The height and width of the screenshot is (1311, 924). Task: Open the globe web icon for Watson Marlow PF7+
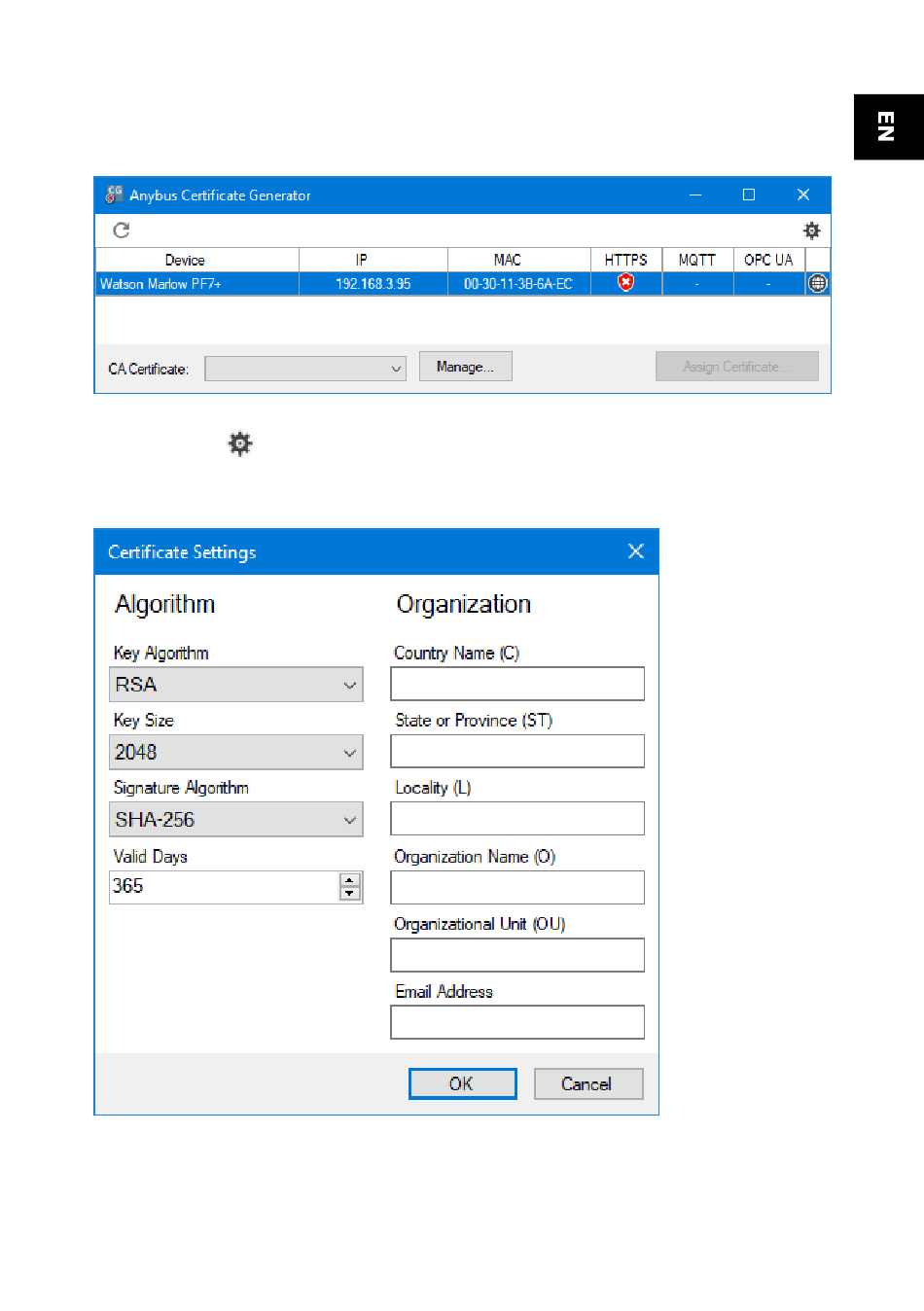818,283
